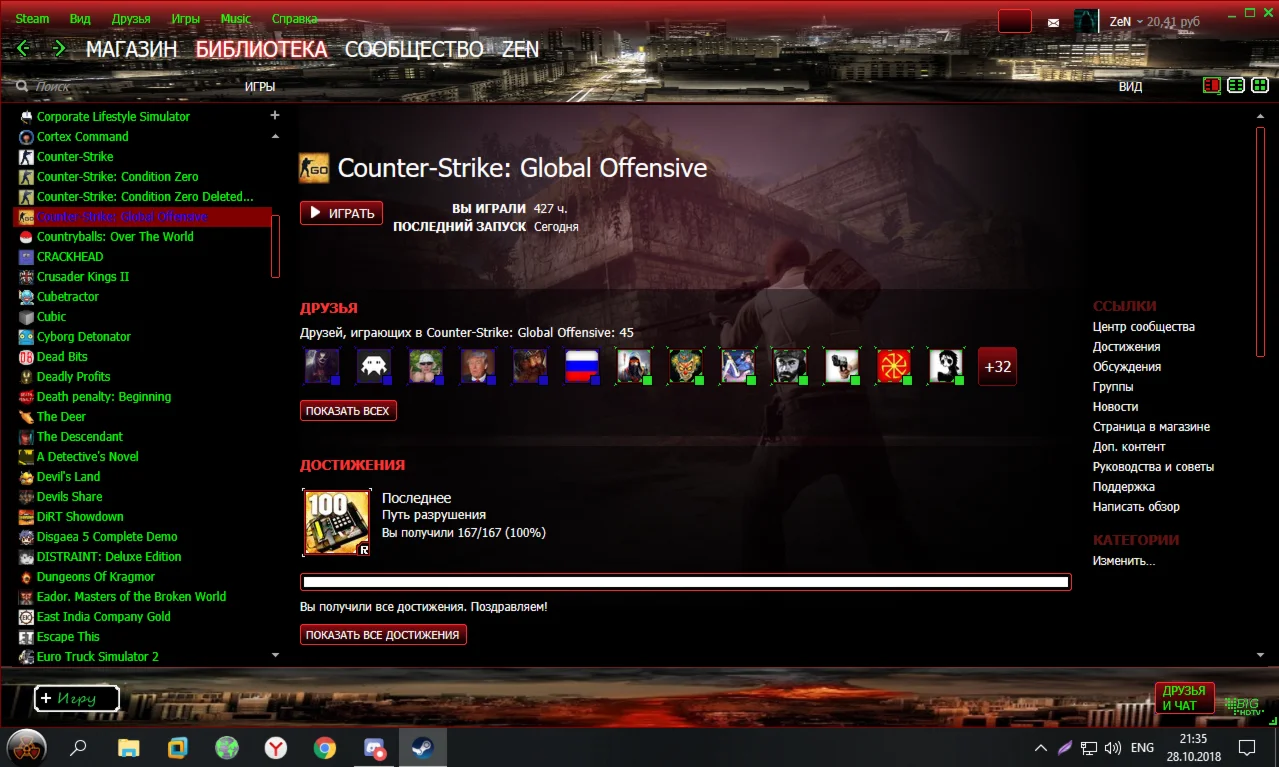Click the achievements progress bar
The height and width of the screenshot is (767, 1279).
coord(685,582)
